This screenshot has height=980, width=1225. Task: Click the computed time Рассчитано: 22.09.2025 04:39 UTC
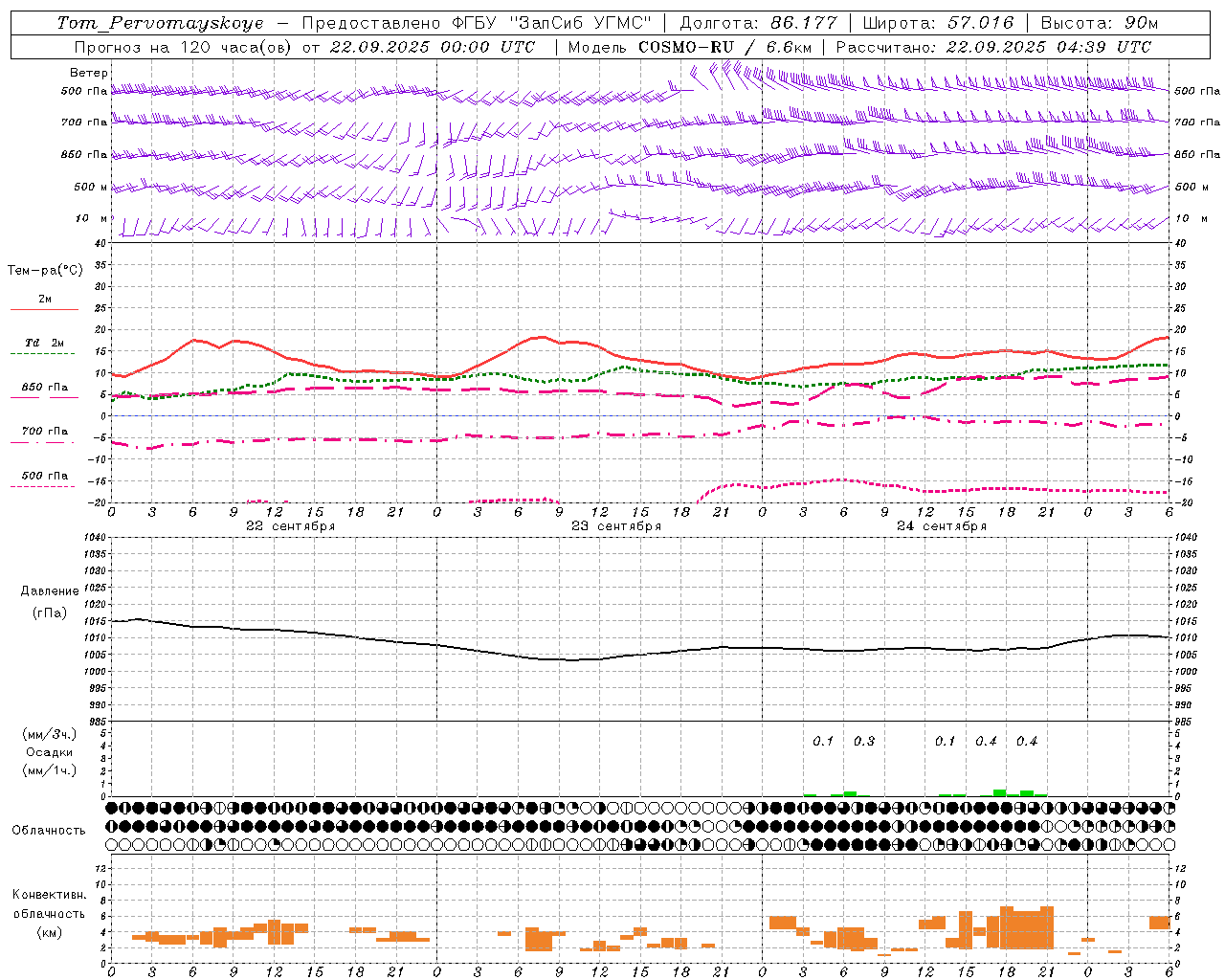coord(993,47)
